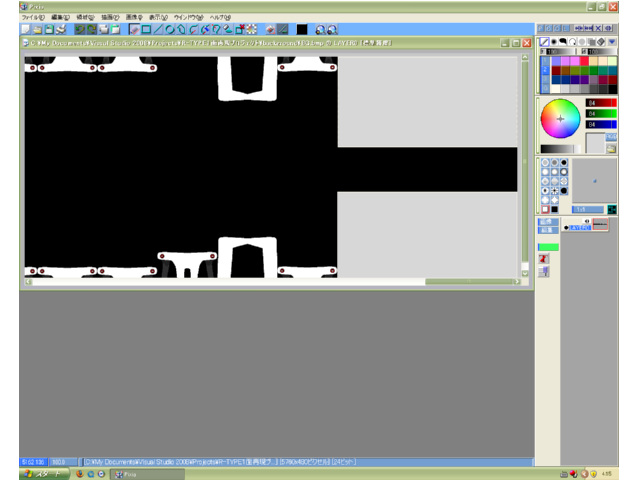Click the first magnifier zoom icon
Viewport: 640px width, 480px height.
320,29
